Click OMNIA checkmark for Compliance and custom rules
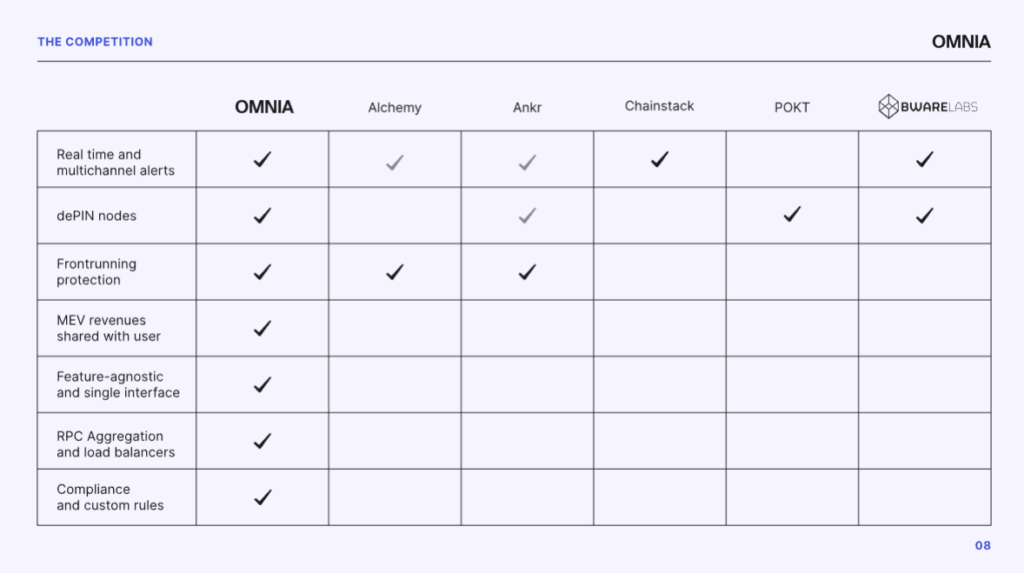The image size is (1024, 573). tap(263, 497)
